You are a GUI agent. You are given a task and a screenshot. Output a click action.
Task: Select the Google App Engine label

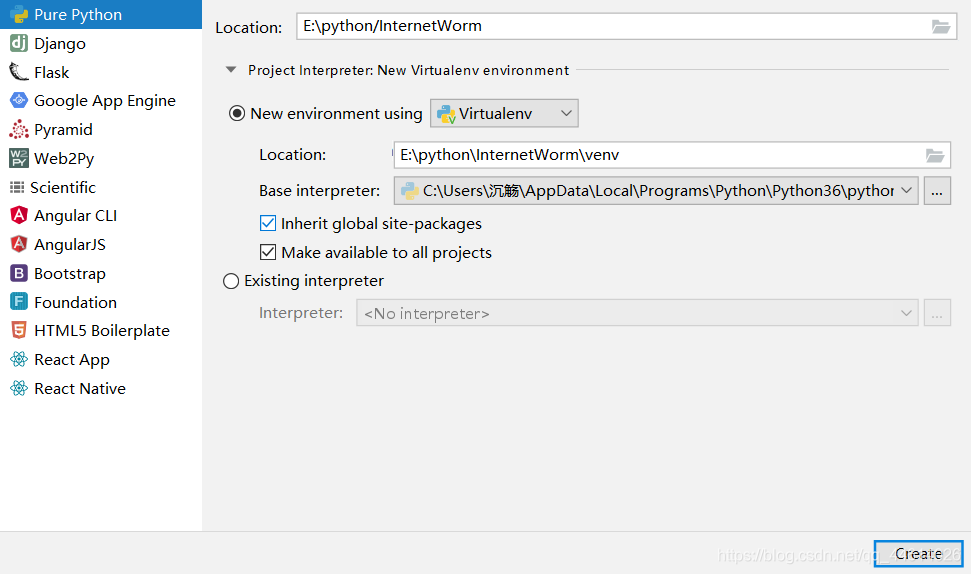[x=105, y=101]
